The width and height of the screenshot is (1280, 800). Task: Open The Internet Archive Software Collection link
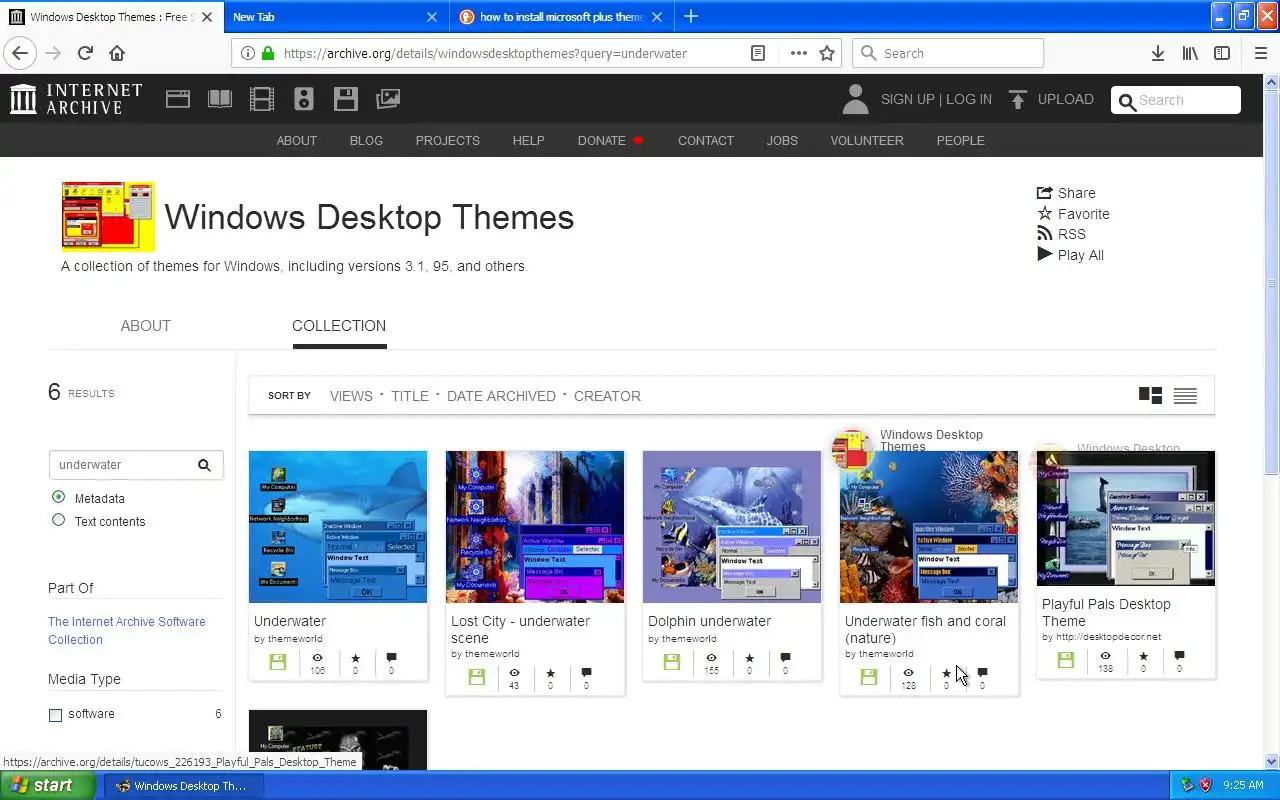127,631
